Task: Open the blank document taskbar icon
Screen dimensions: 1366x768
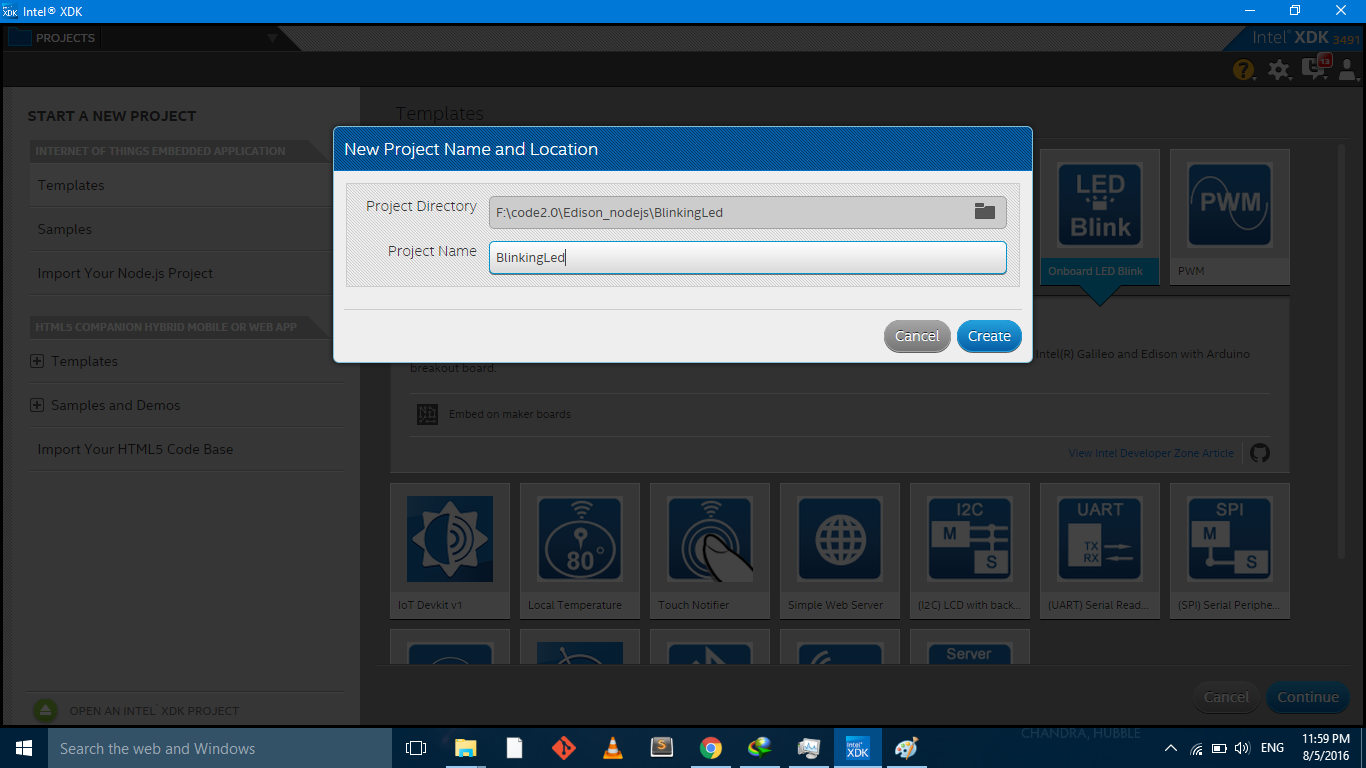Action: click(x=514, y=748)
